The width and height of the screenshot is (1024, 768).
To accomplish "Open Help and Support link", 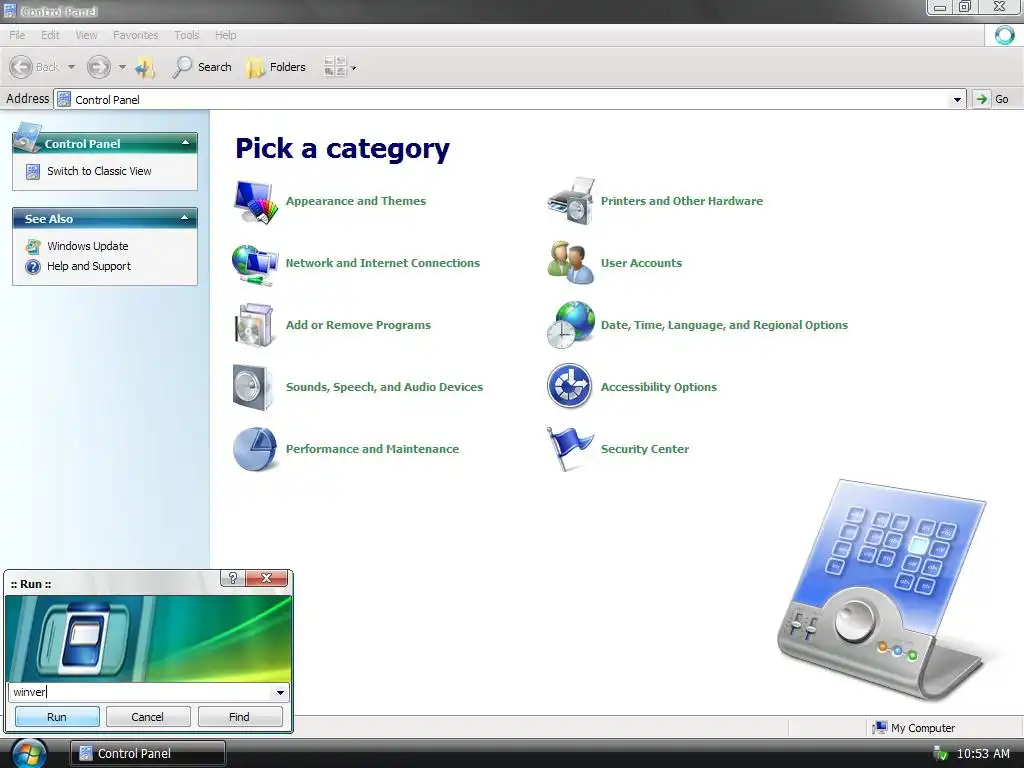I will point(89,266).
